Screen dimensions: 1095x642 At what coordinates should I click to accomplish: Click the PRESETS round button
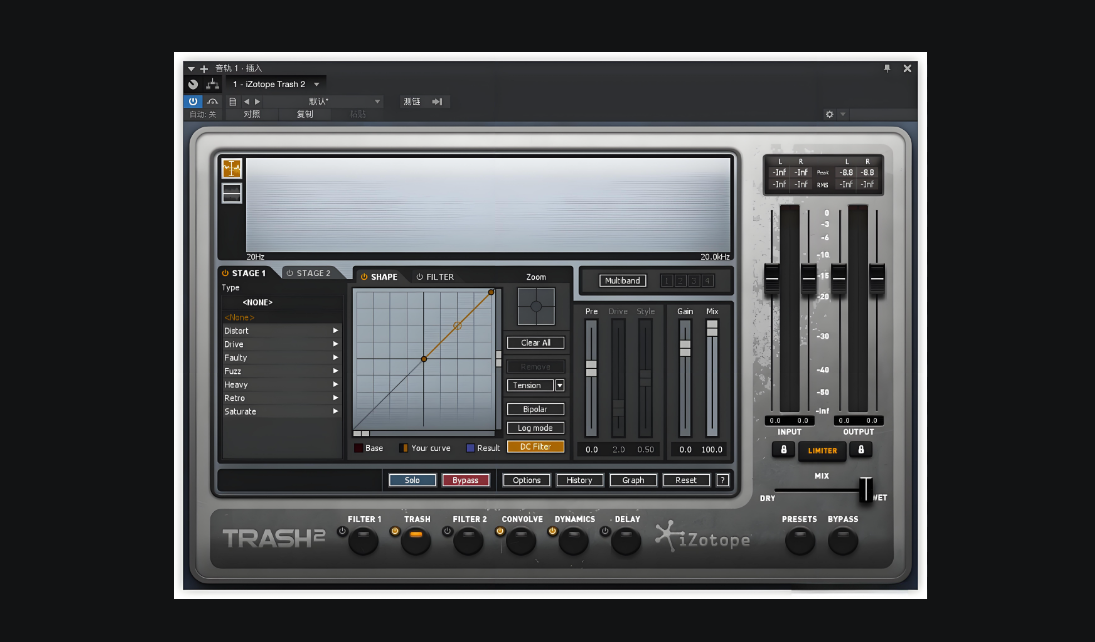(x=800, y=541)
